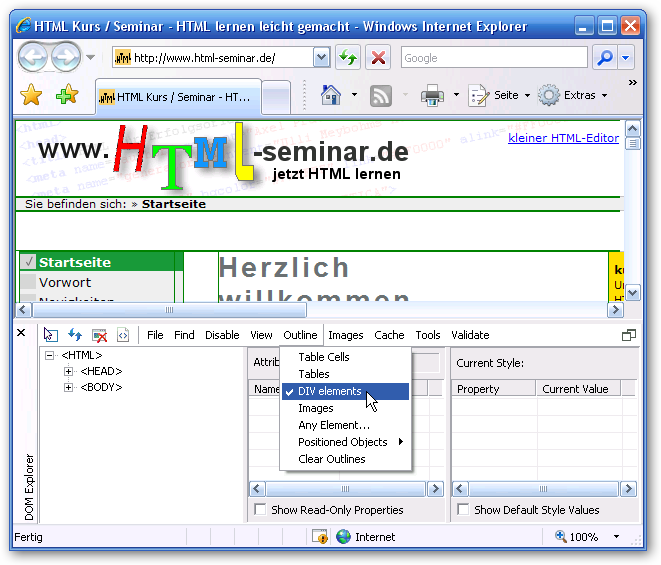The width and height of the screenshot is (661, 565).
Task: Choose Clear Outlines menu entry
Action: point(345,459)
